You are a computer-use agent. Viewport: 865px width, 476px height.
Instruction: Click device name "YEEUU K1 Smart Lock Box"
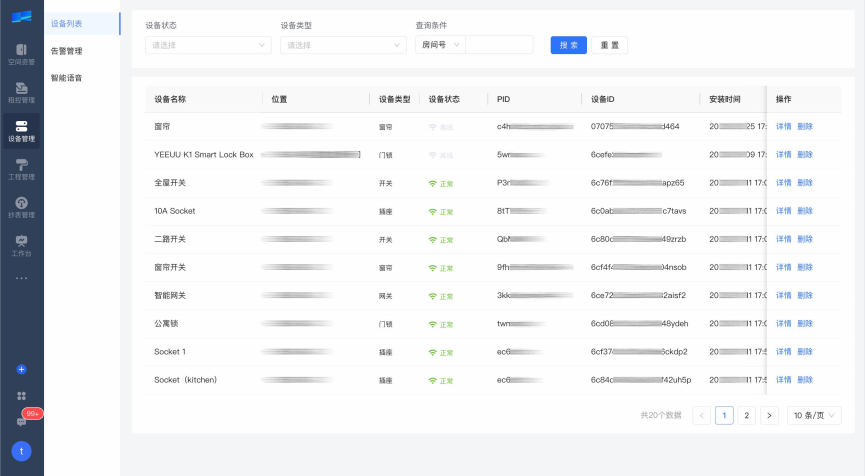point(204,154)
